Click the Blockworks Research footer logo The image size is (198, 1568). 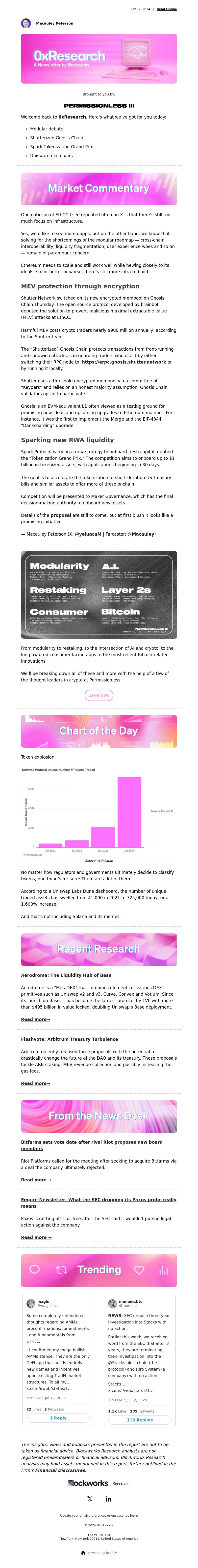point(99,1483)
